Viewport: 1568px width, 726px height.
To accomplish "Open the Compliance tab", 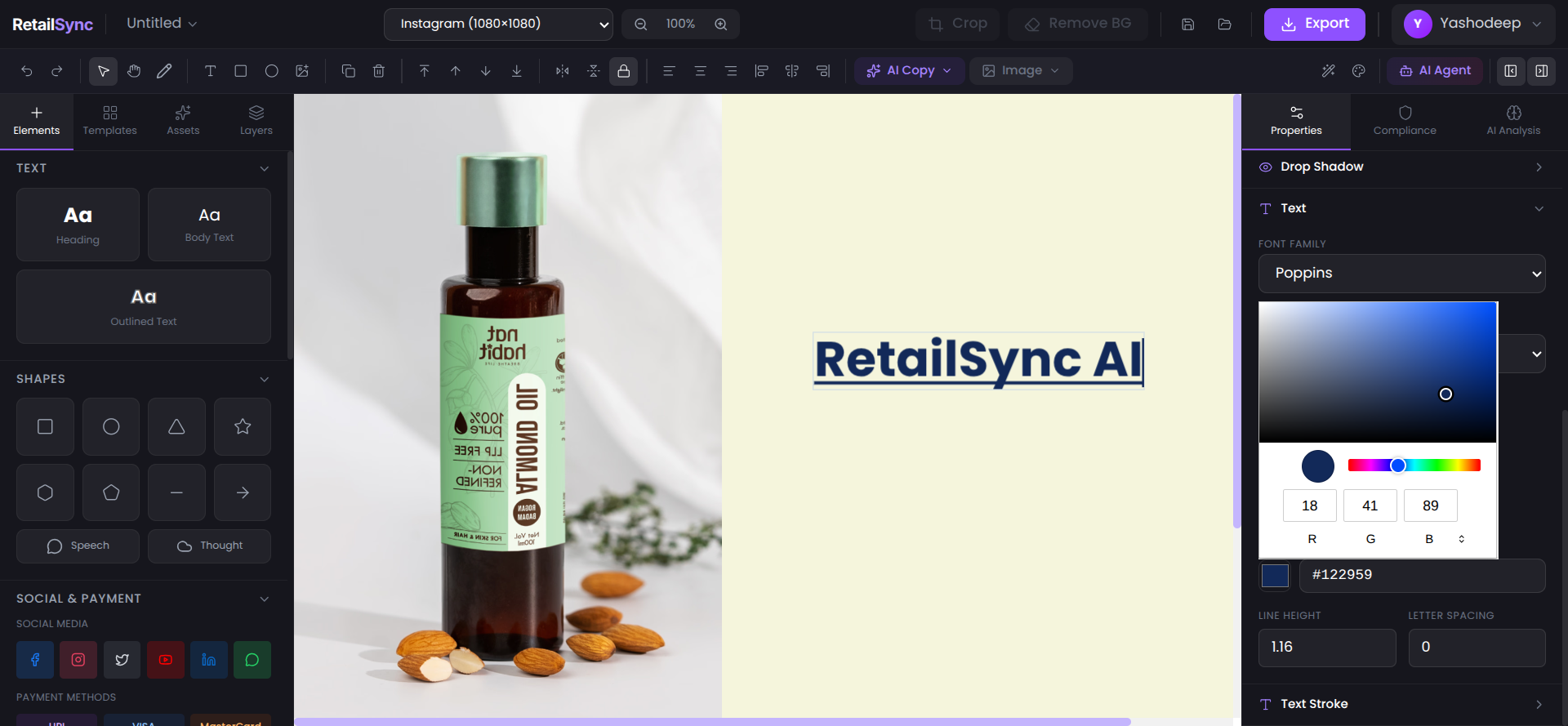I will (x=1405, y=122).
